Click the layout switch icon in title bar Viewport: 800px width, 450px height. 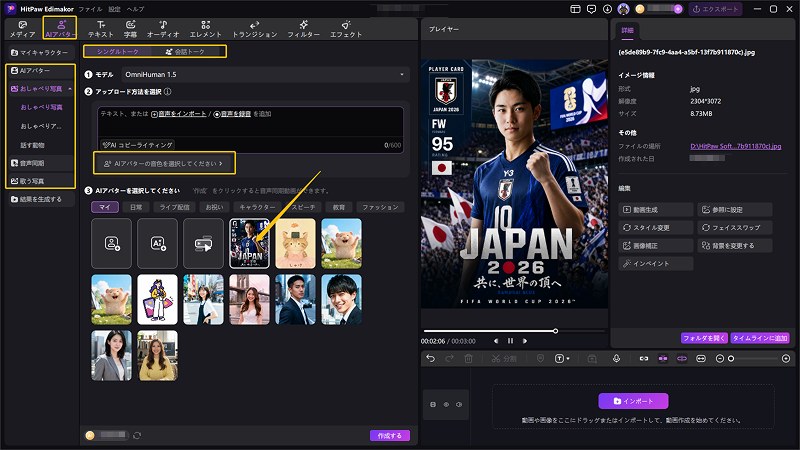576,9
